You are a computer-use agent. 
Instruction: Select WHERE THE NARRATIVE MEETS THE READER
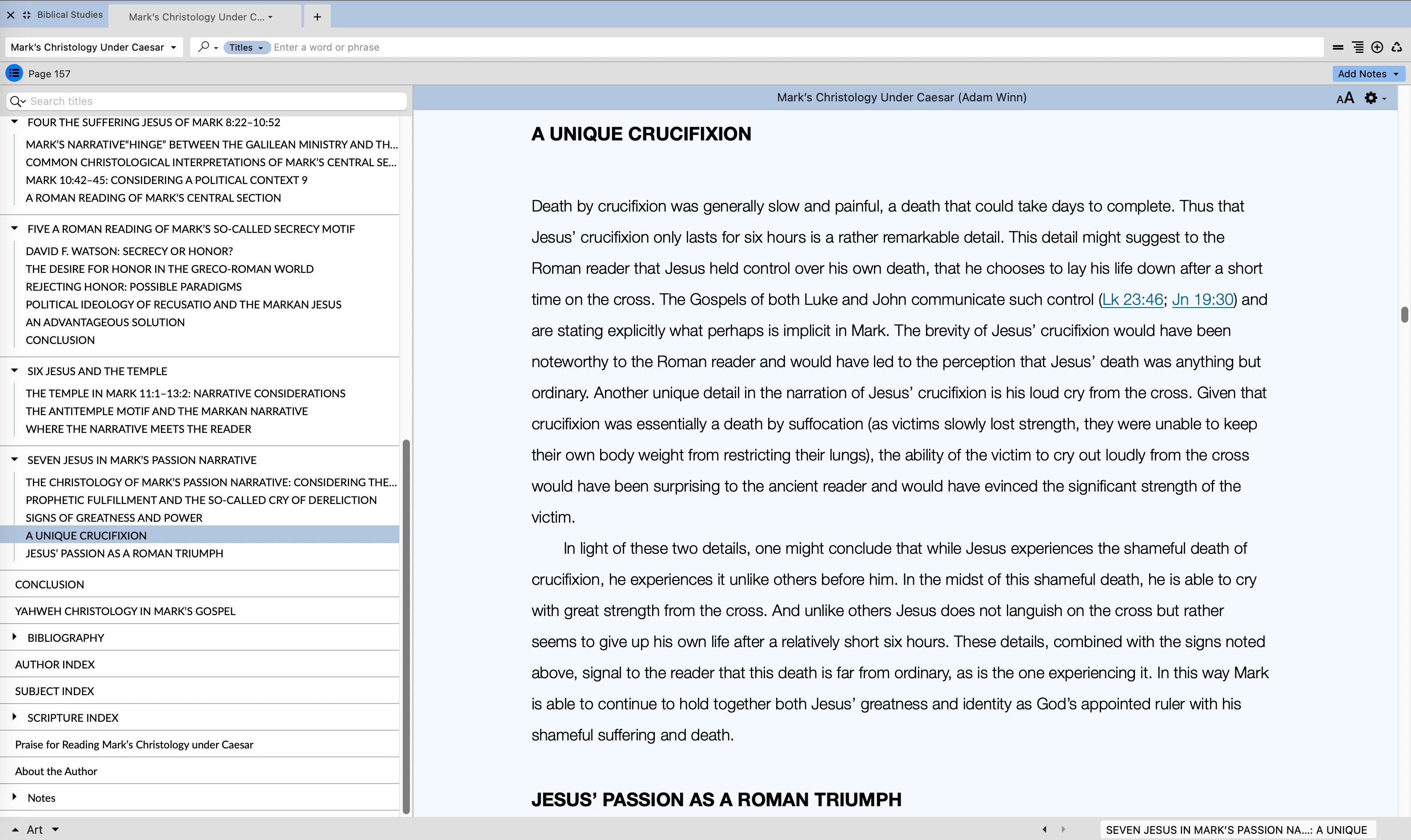(139, 429)
